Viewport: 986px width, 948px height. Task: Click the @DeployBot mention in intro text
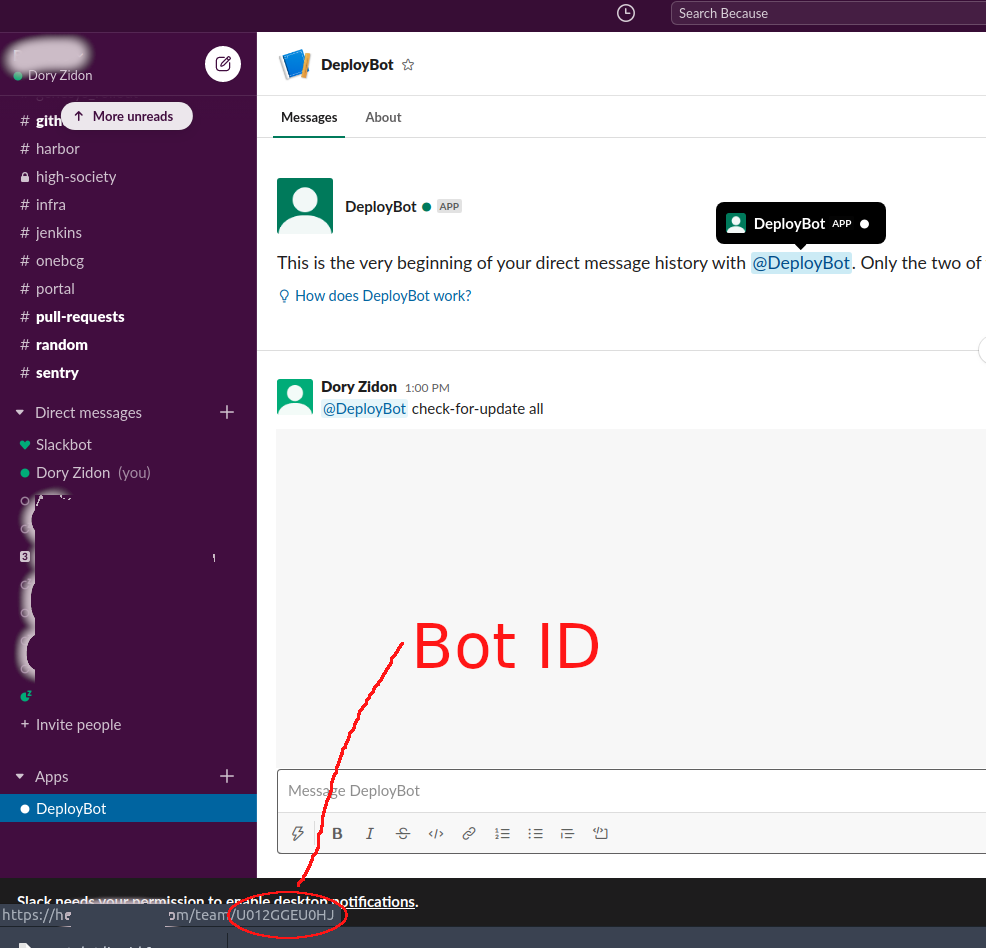click(x=801, y=263)
